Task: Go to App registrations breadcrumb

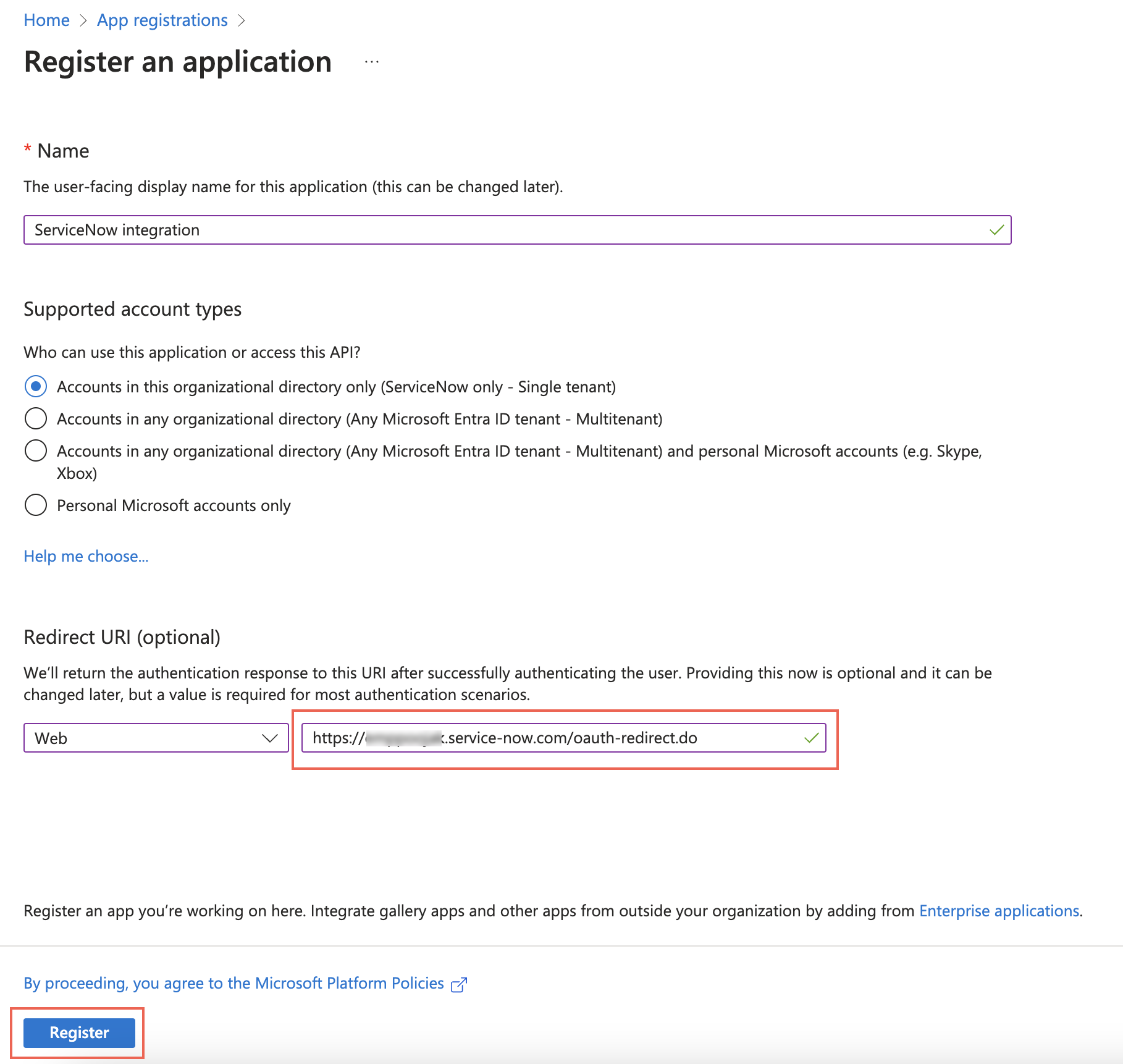Action: (162, 20)
